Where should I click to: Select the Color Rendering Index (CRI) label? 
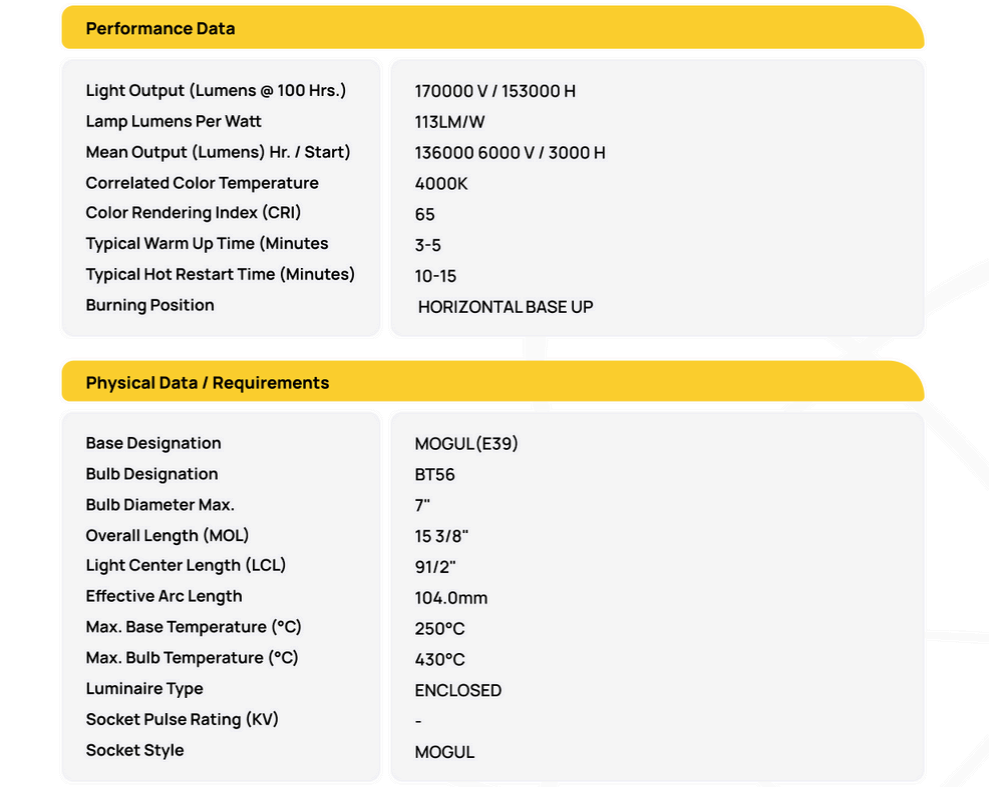[x=193, y=213]
